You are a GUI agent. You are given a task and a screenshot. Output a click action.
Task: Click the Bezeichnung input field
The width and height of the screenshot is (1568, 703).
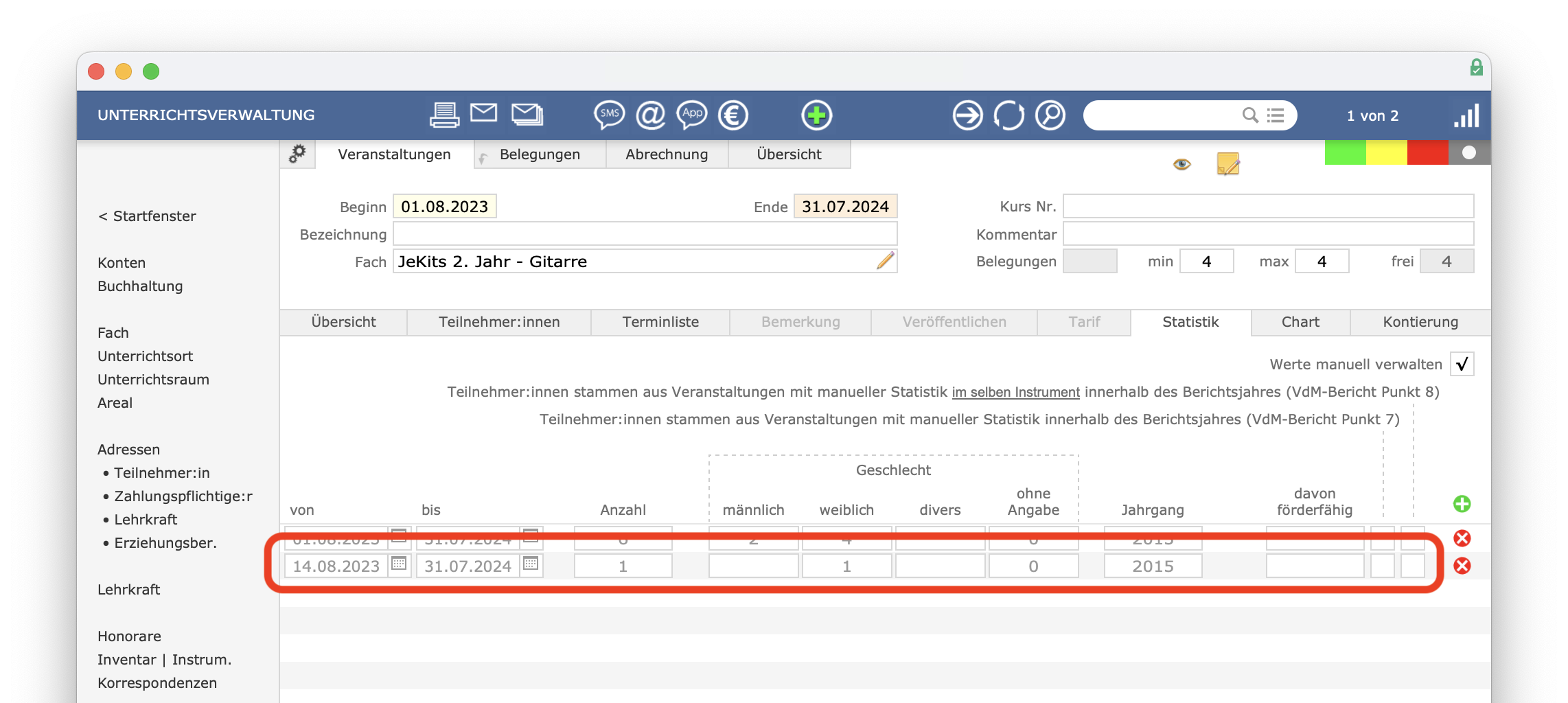coord(645,234)
